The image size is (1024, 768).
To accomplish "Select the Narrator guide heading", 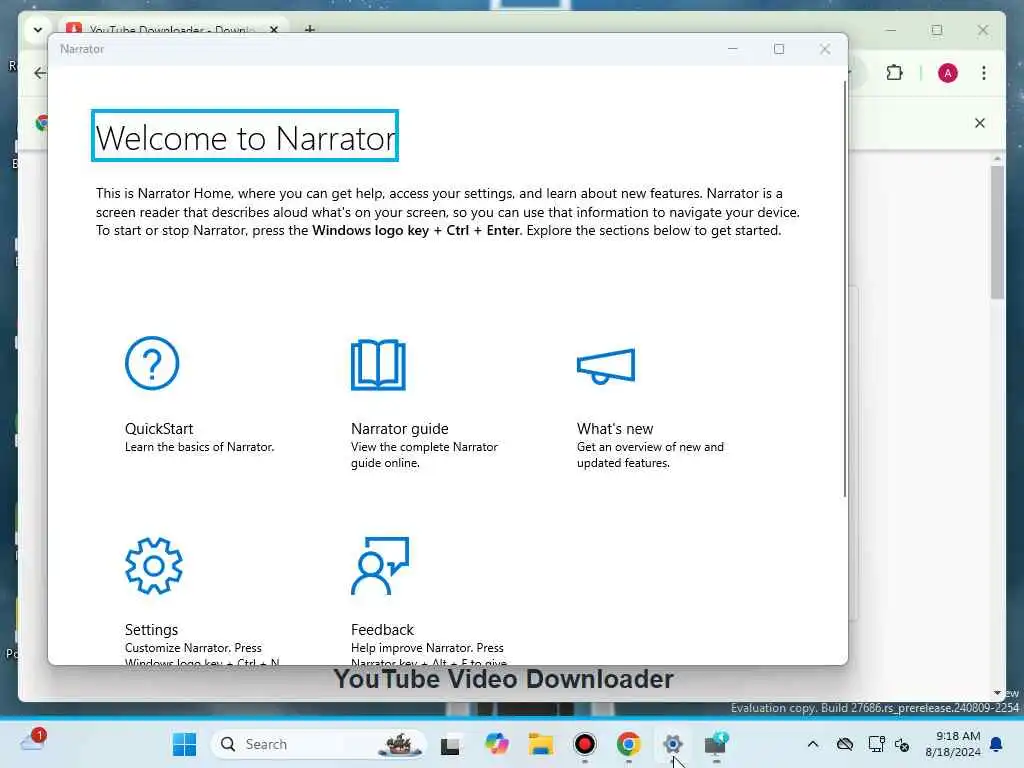I will (400, 429).
